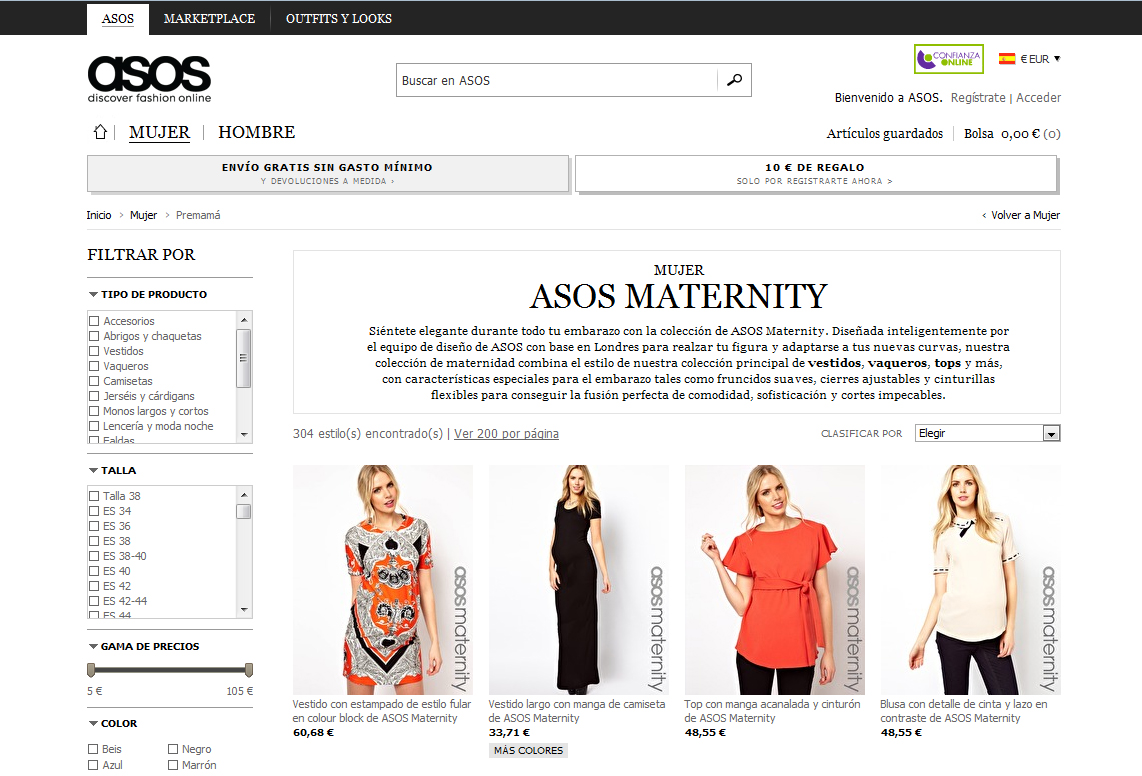
Task: Click the Envío gratis sin gasto mínimo banner
Action: pos(328,173)
